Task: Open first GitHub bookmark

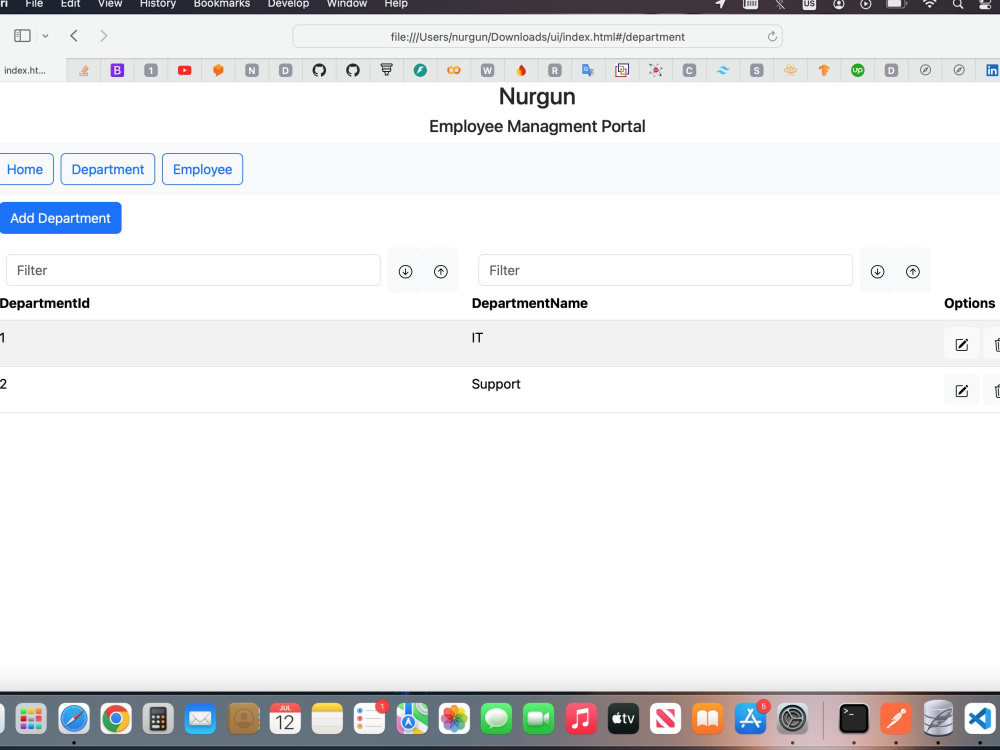Action: [x=319, y=70]
